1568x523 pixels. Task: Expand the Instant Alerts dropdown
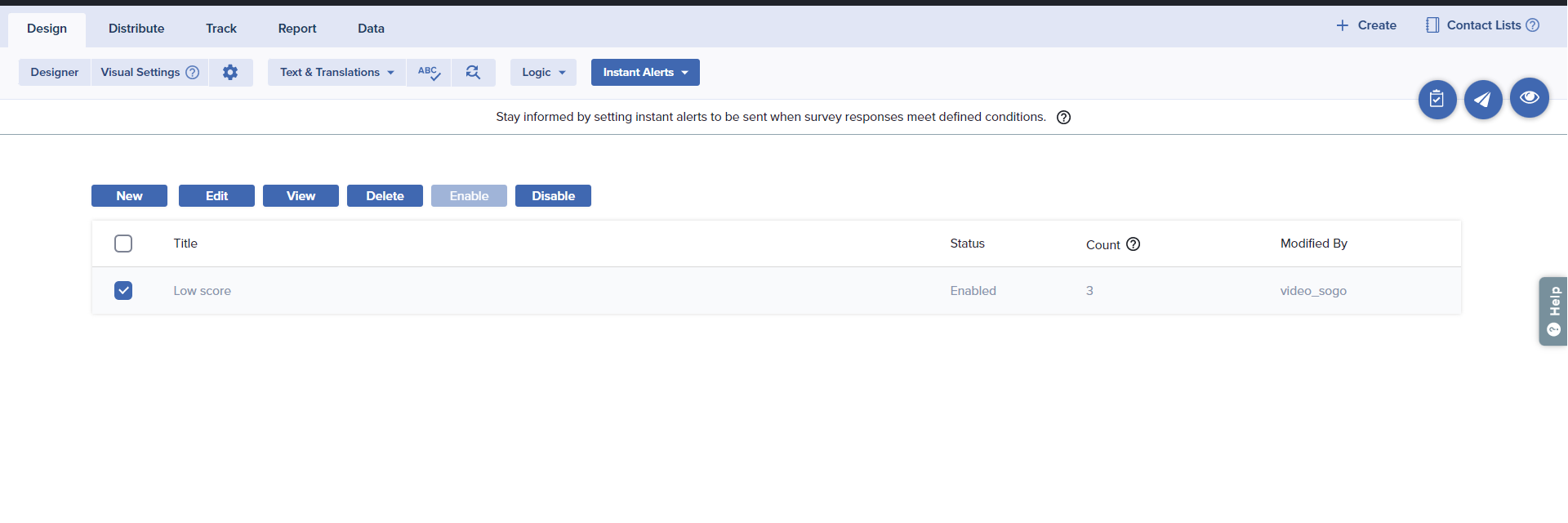[x=645, y=73]
